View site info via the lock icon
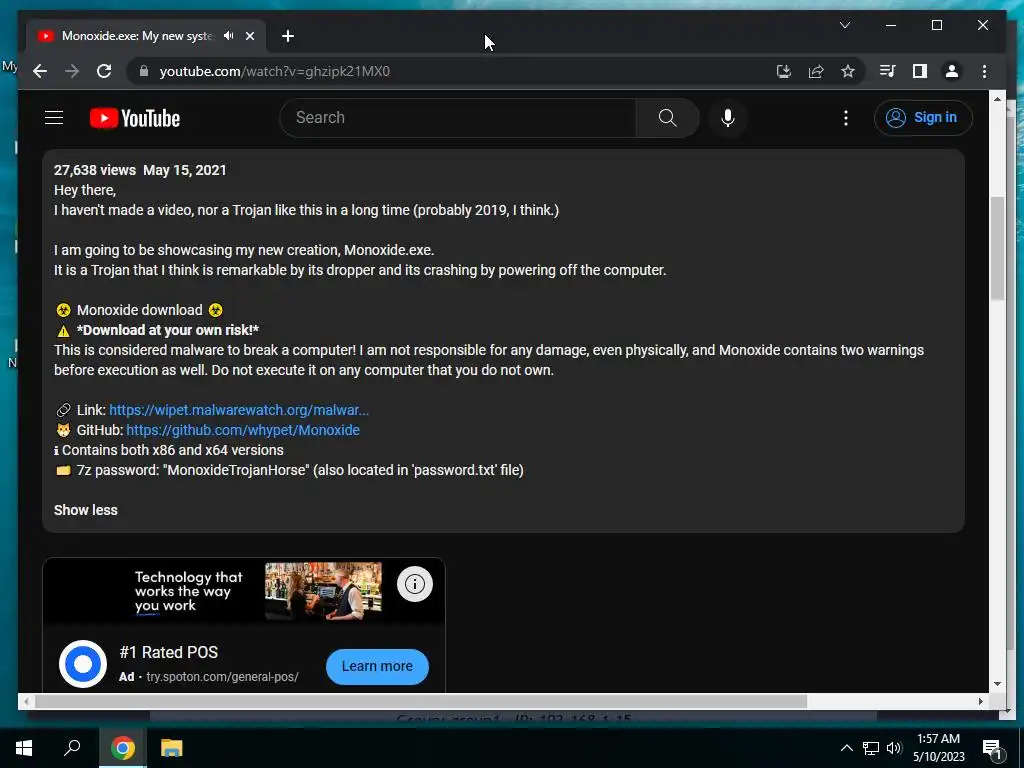The height and width of the screenshot is (768, 1024). tap(144, 71)
